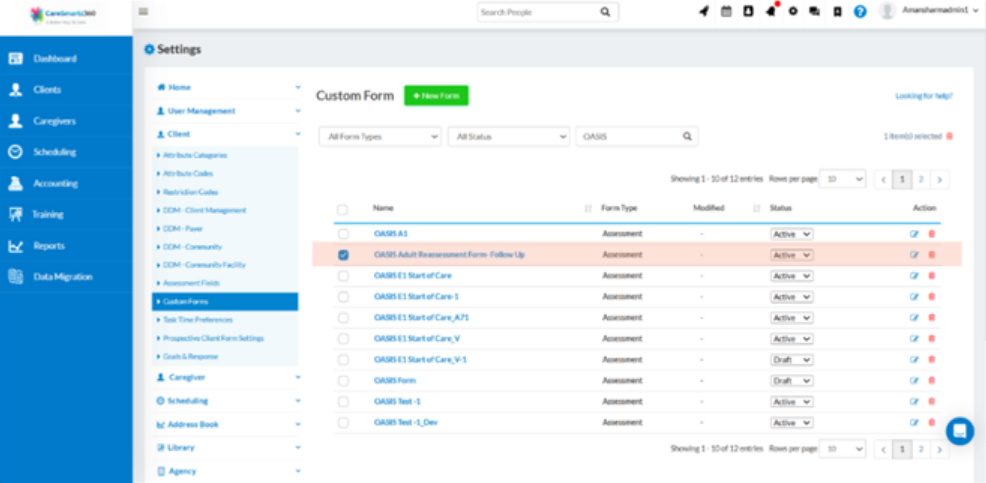The height and width of the screenshot is (483, 986).
Task: Open the blue help question mark icon
Action: point(860,11)
